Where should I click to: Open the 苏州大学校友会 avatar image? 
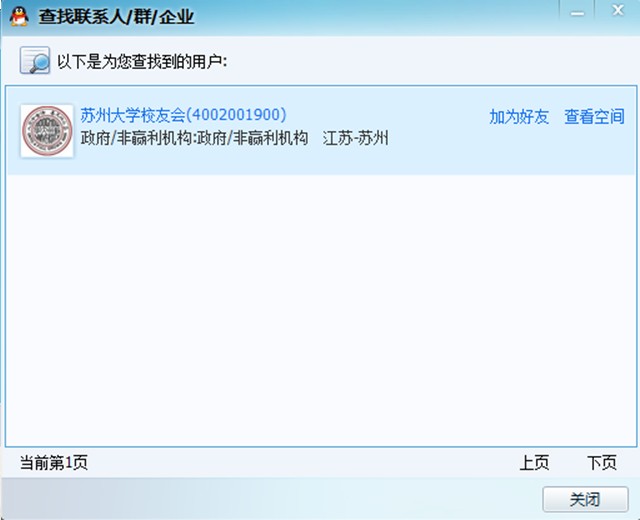click(x=47, y=130)
